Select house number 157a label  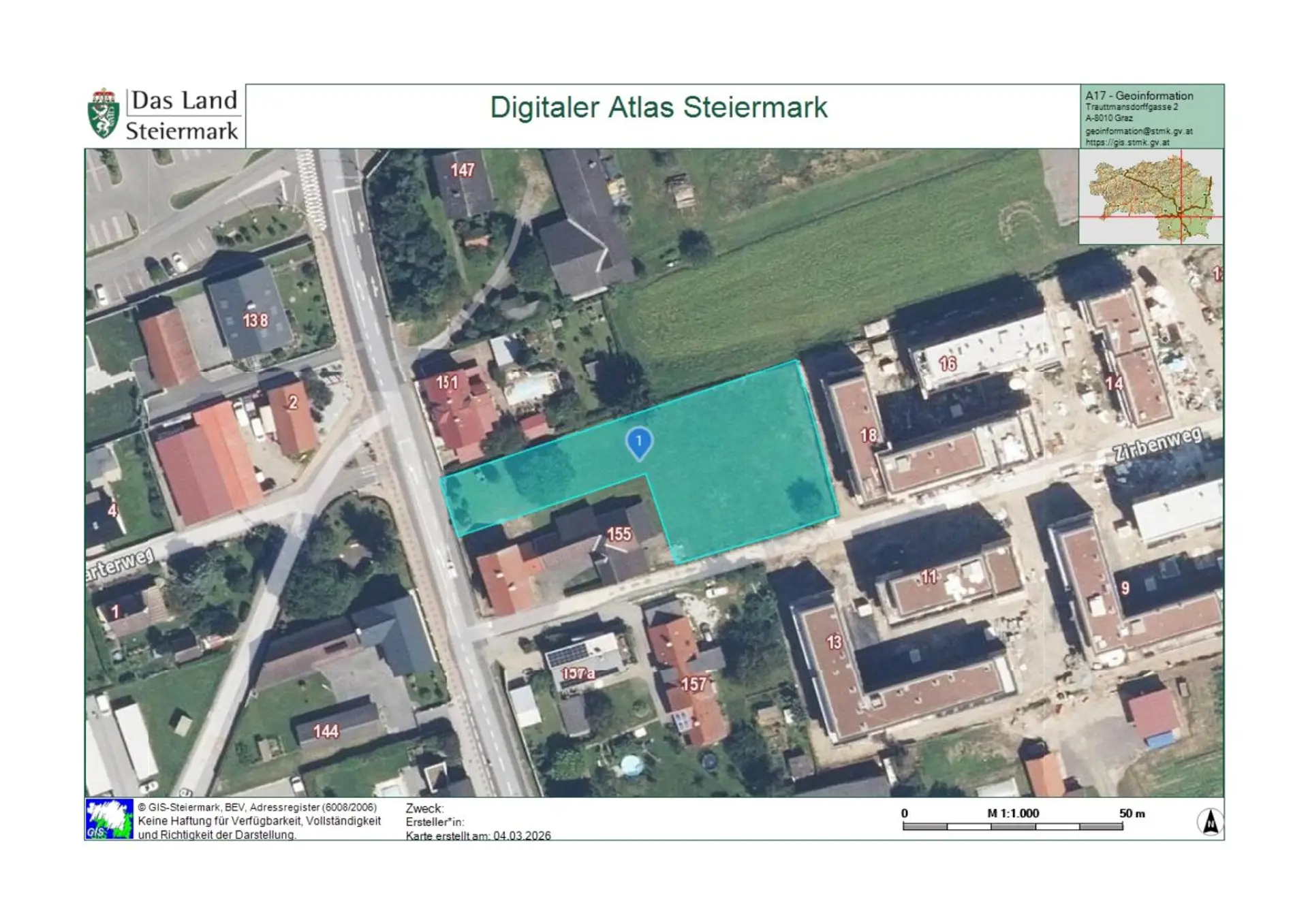coord(578,673)
